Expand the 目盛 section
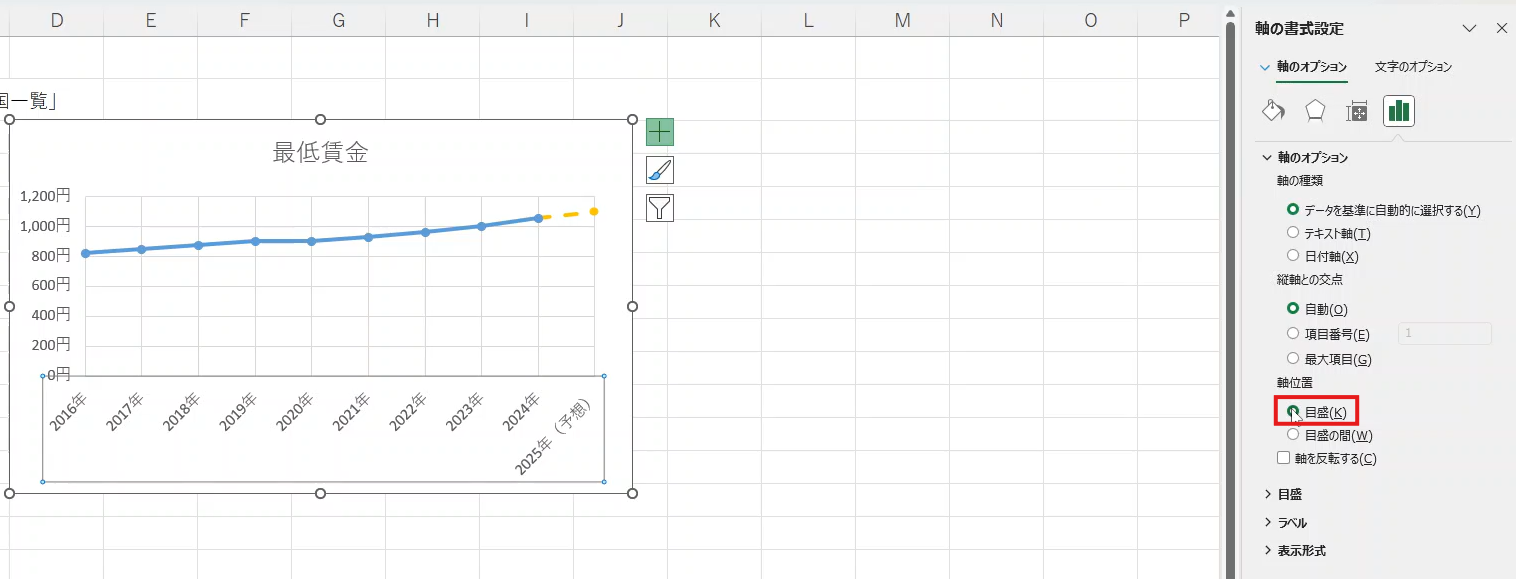Image resolution: width=1516 pixels, height=579 pixels. 1289,494
